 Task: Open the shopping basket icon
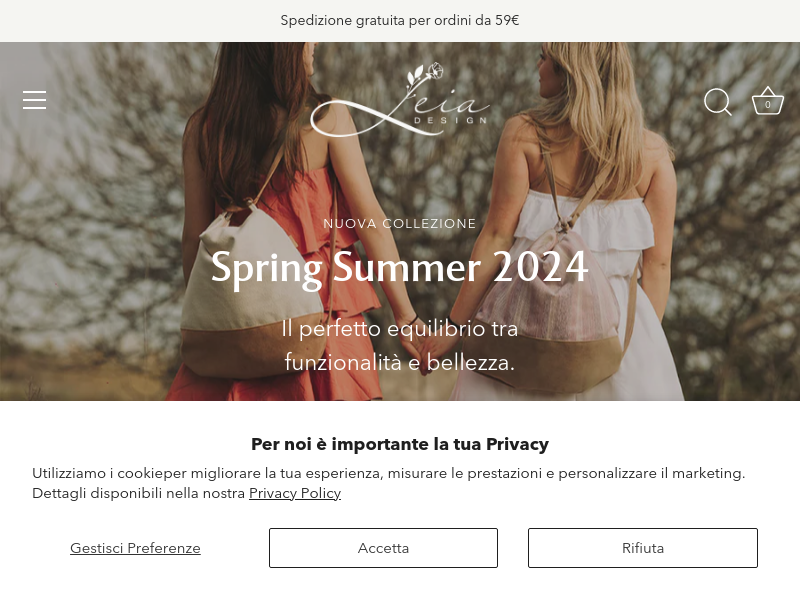[767, 101]
